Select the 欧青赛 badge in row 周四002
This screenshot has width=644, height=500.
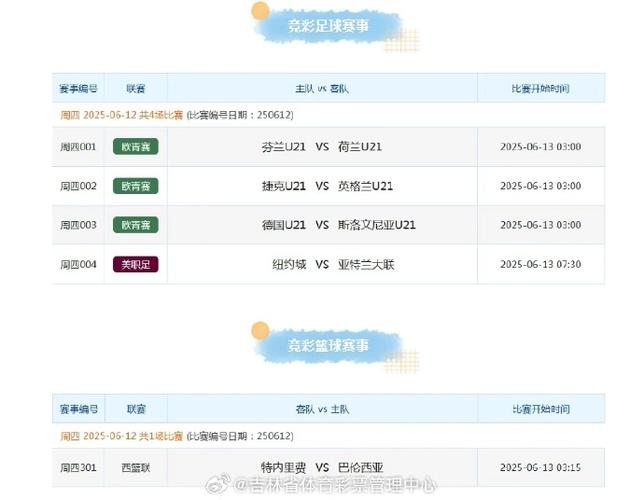point(136,186)
